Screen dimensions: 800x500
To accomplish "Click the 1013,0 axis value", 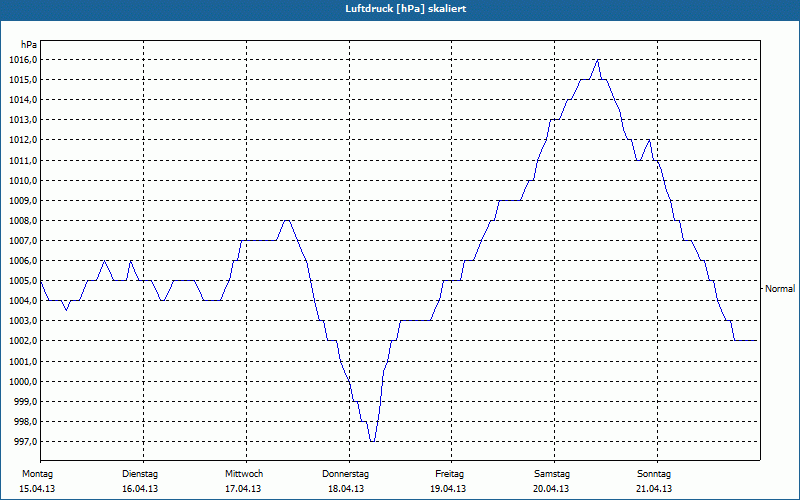I will click(x=23, y=120).
